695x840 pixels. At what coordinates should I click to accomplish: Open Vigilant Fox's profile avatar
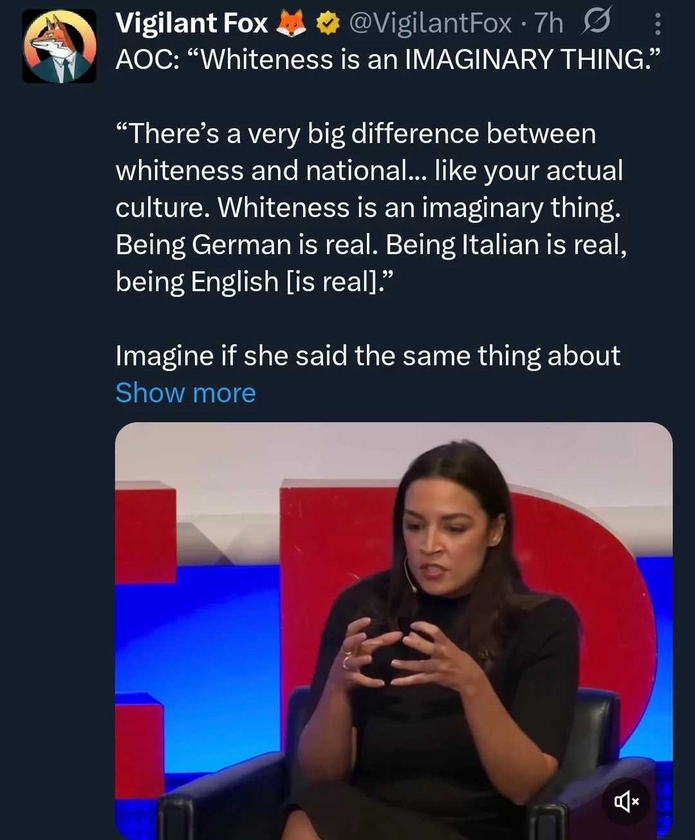pyautogui.click(x=59, y=47)
